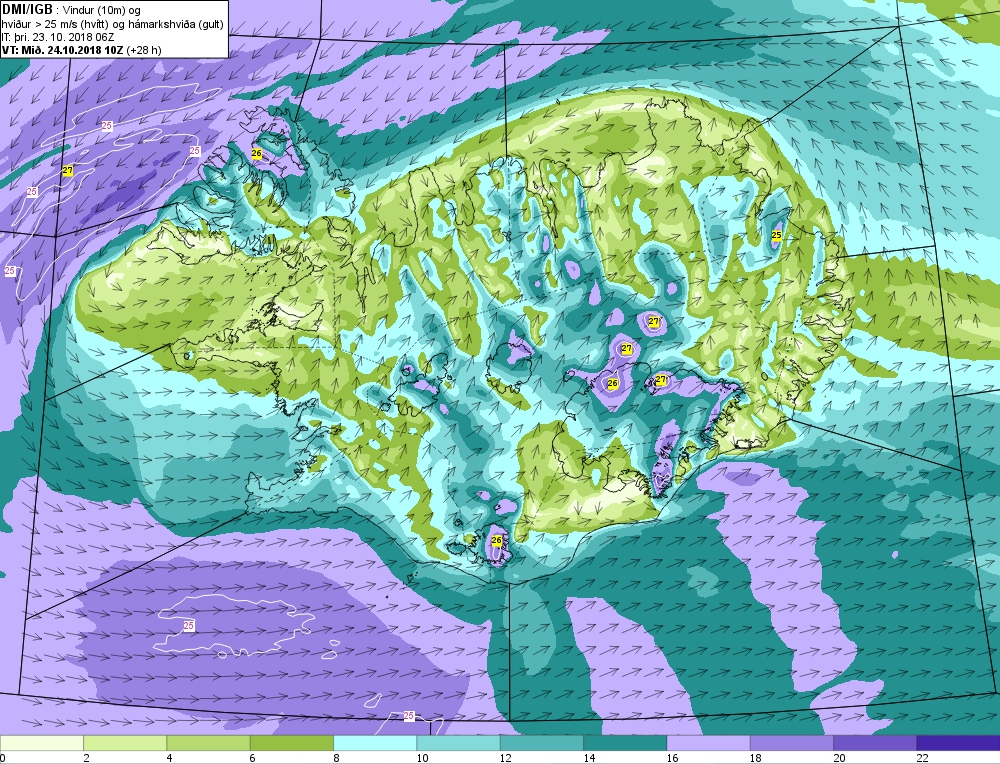The height and width of the screenshot is (764, 1000).
Task: Click the legend scale value 12
Action: coord(506,758)
